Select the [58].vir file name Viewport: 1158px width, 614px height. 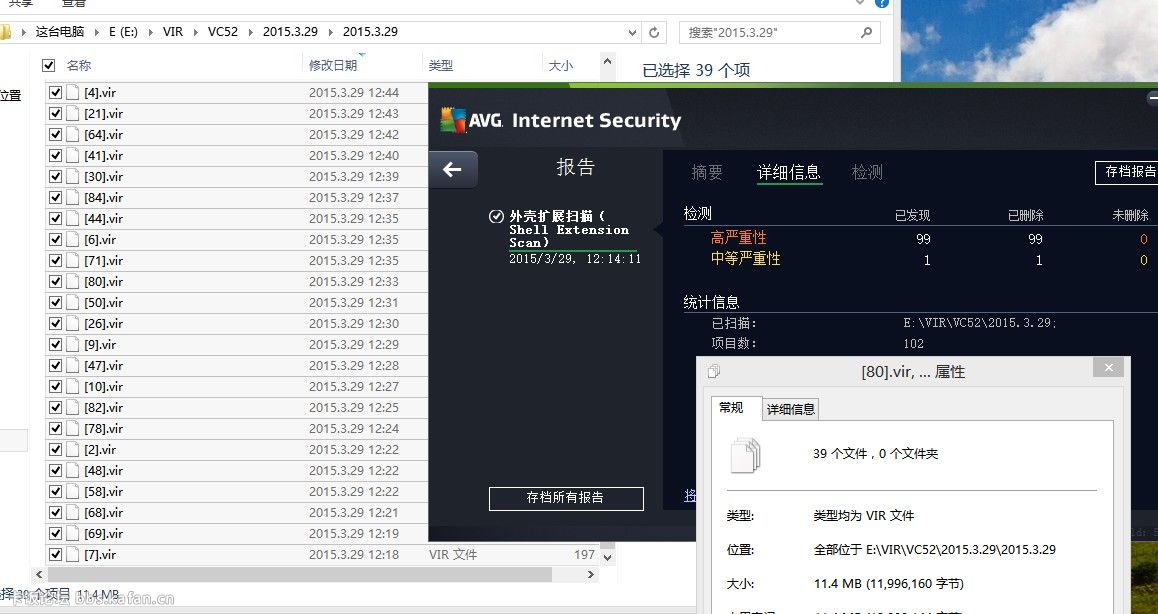tap(103, 491)
